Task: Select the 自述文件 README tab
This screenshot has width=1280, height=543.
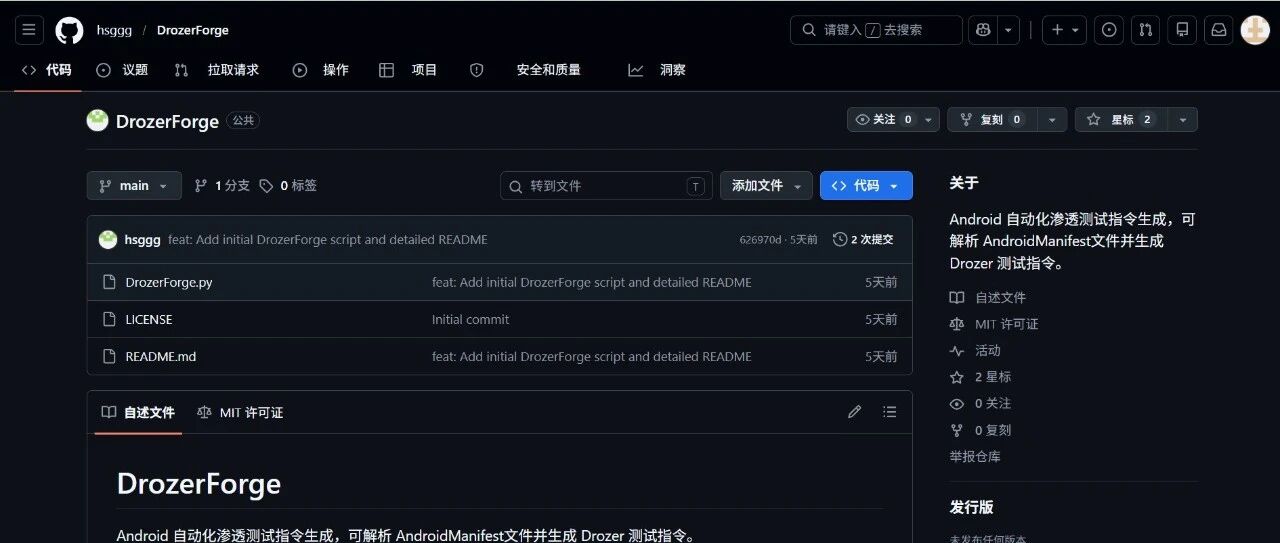Action: tap(138, 412)
